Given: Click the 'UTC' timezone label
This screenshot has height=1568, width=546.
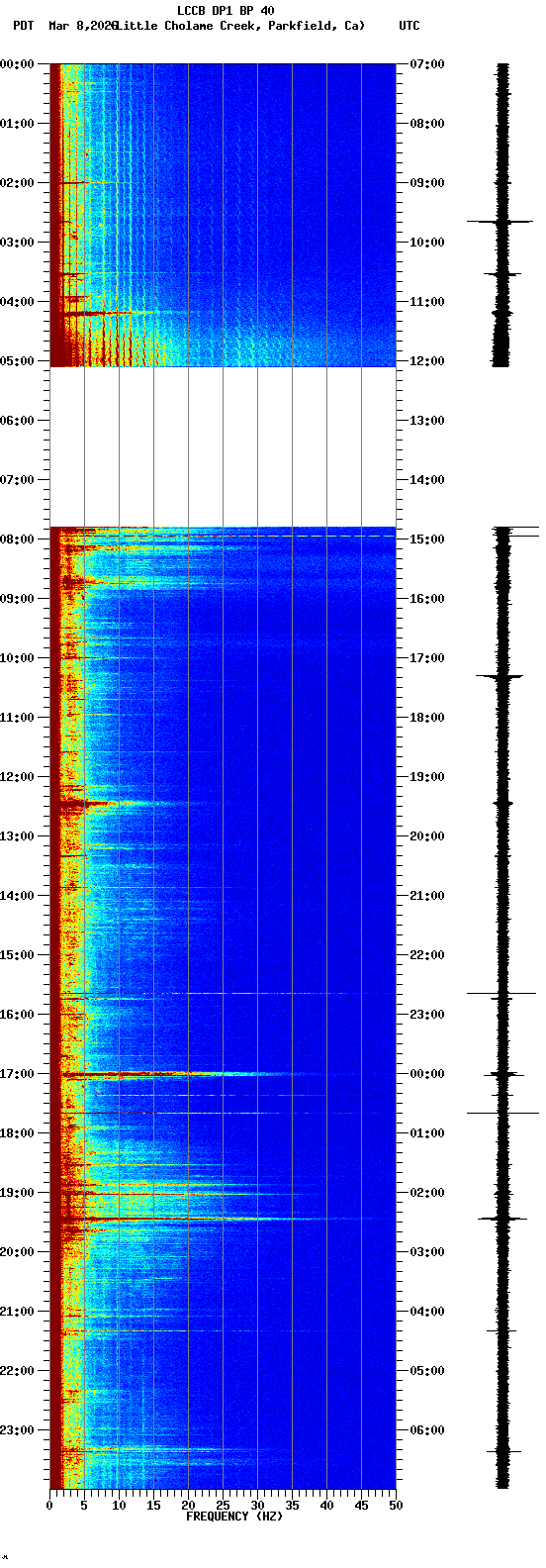Looking at the screenshot, I should pos(409,26).
